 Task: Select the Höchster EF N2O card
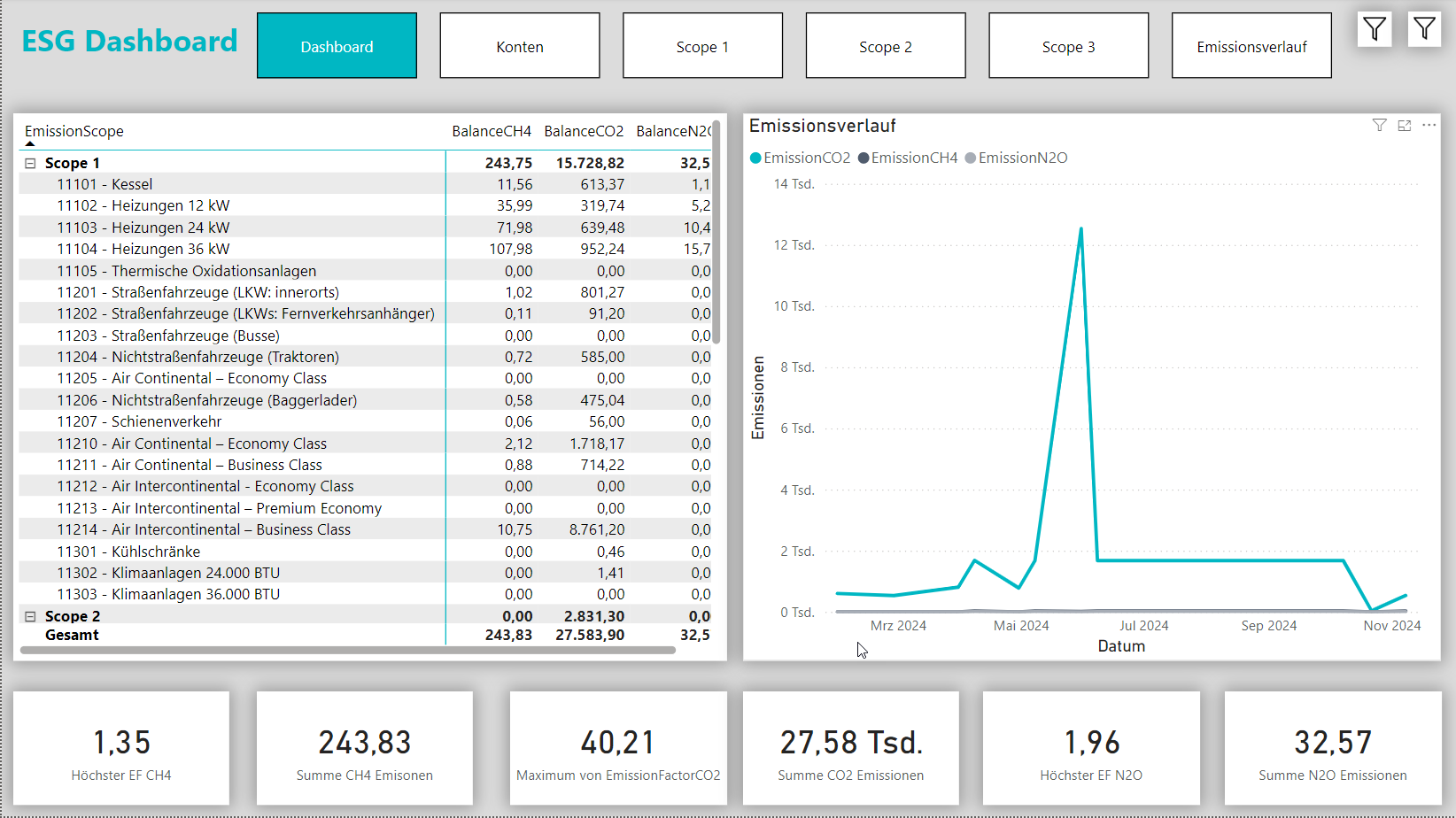point(1091,748)
